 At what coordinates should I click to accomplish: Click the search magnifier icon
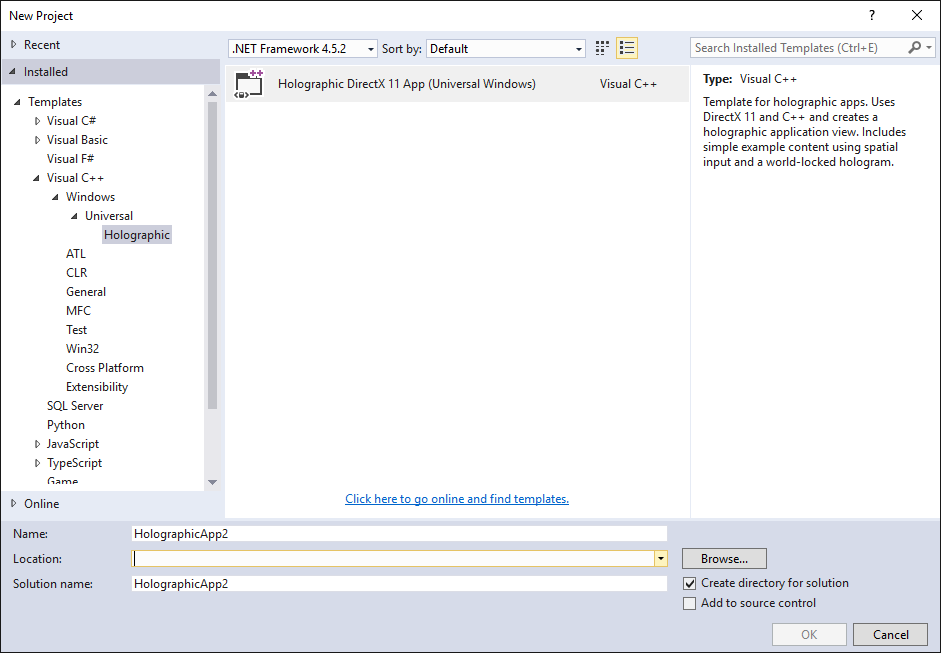[914, 47]
